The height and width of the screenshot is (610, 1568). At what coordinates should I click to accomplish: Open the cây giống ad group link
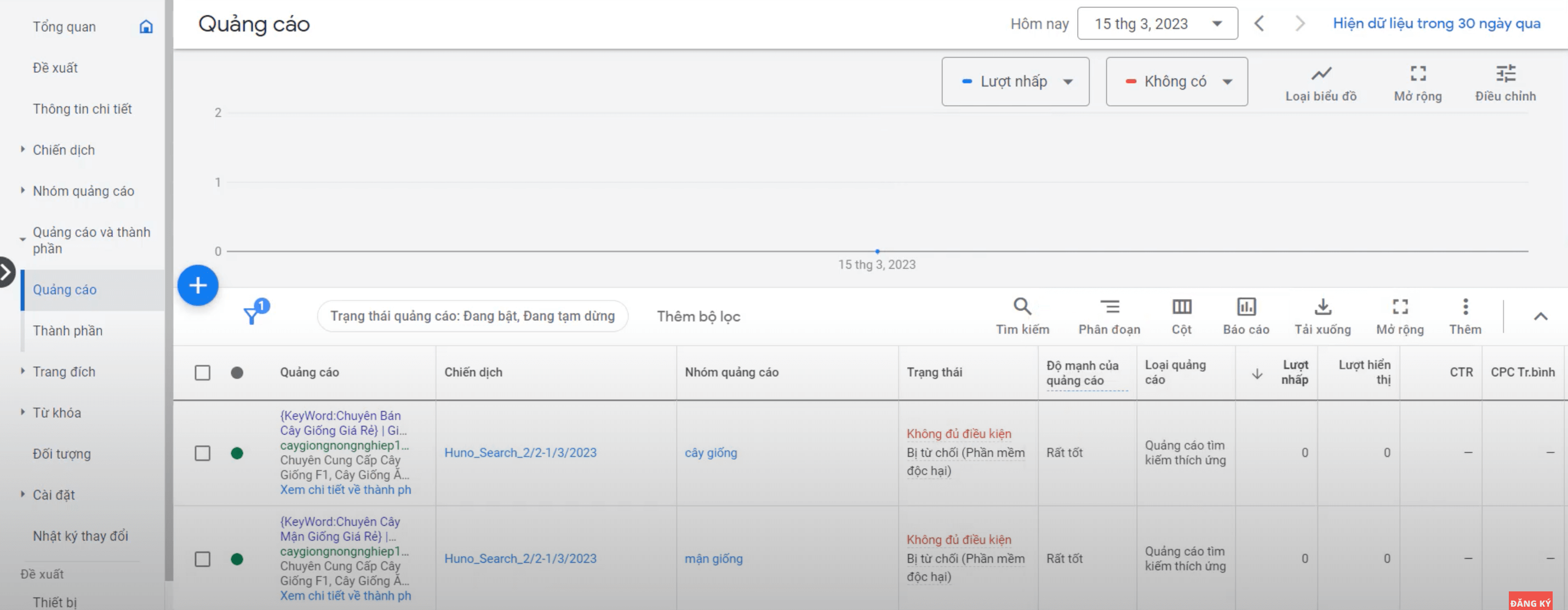(711, 453)
